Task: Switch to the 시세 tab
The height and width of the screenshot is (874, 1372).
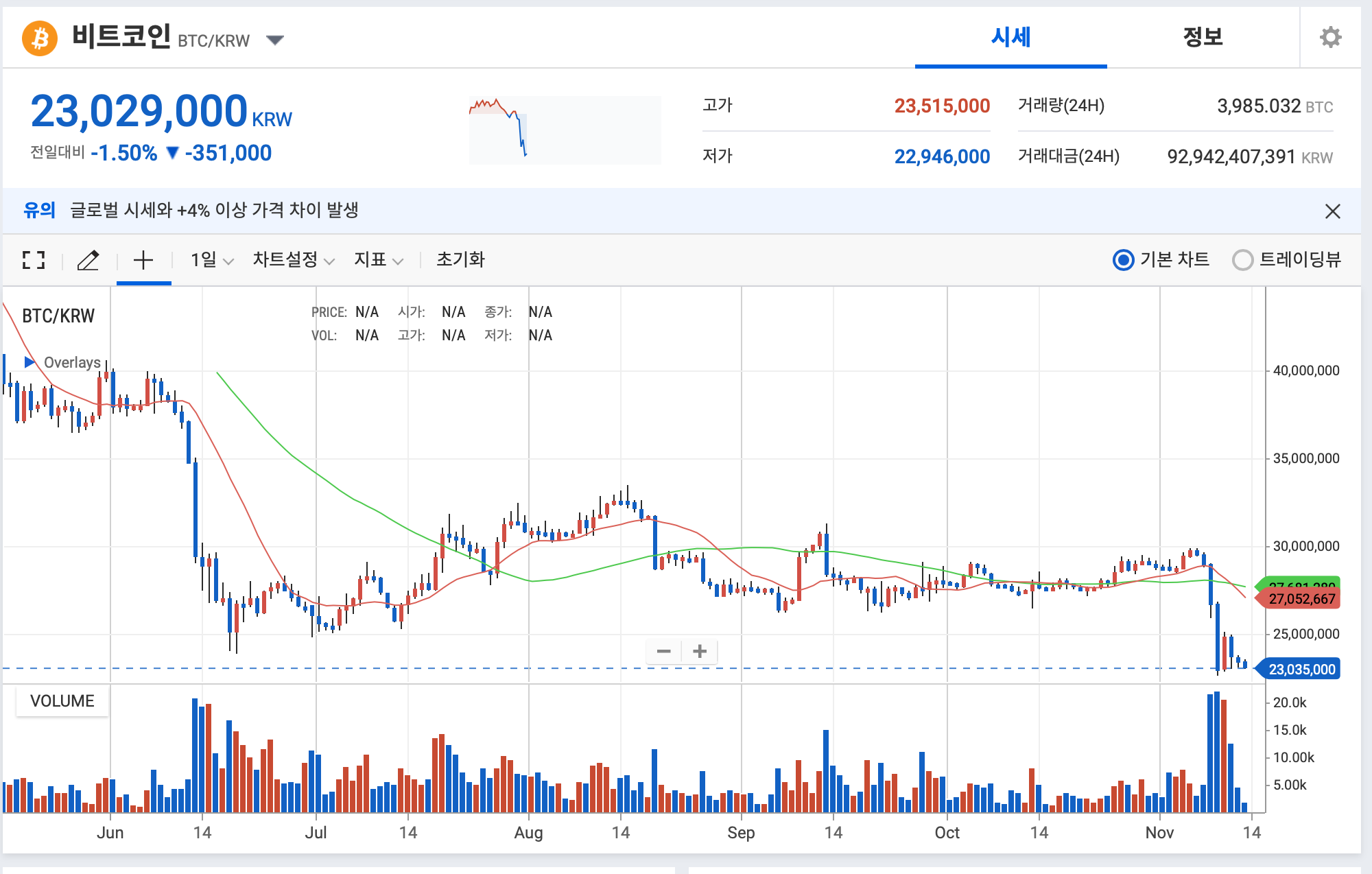Action: coord(1010,37)
